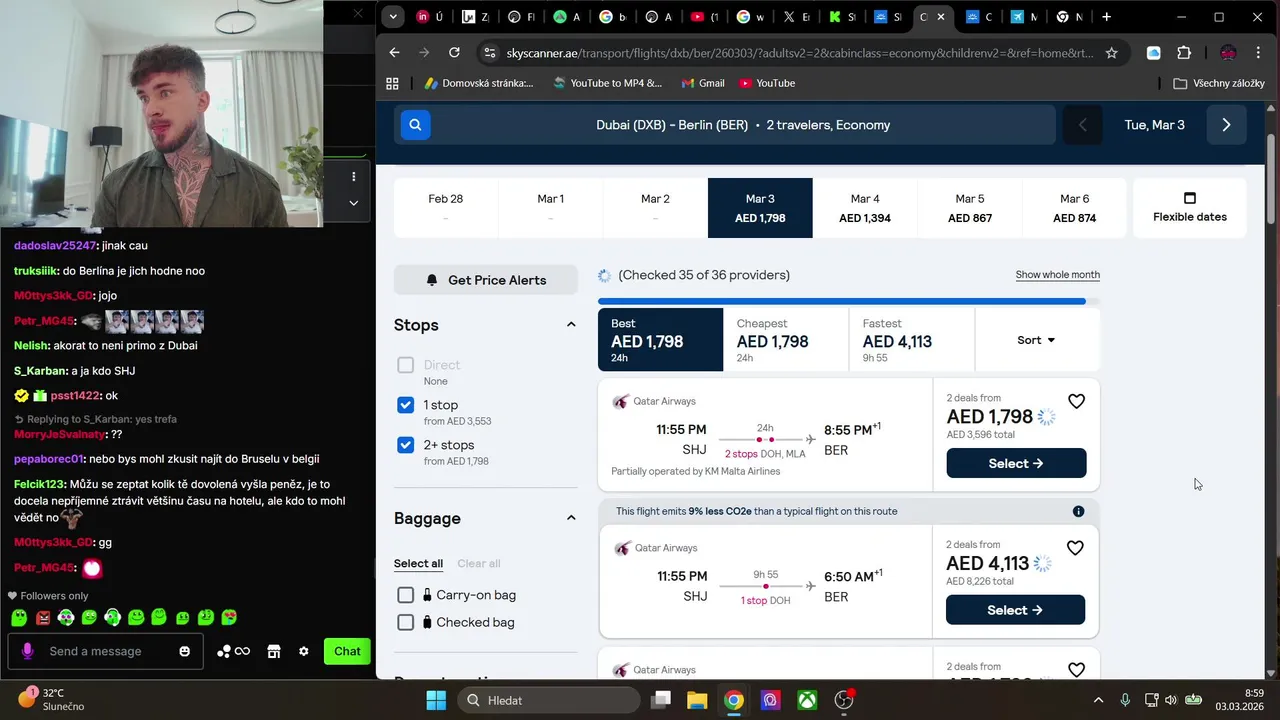Open the Sort dropdown
1280x720 pixels.
[x=1036, y=340]
